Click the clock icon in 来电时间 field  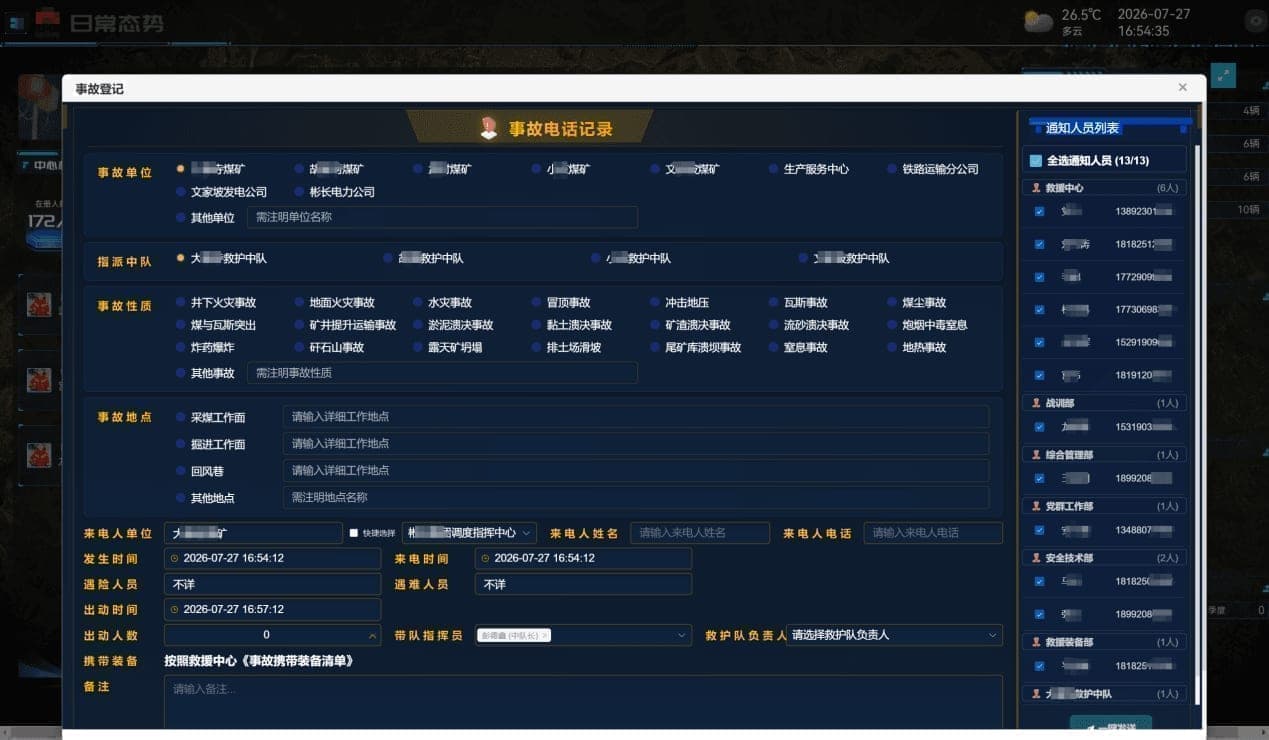point(487,558)
